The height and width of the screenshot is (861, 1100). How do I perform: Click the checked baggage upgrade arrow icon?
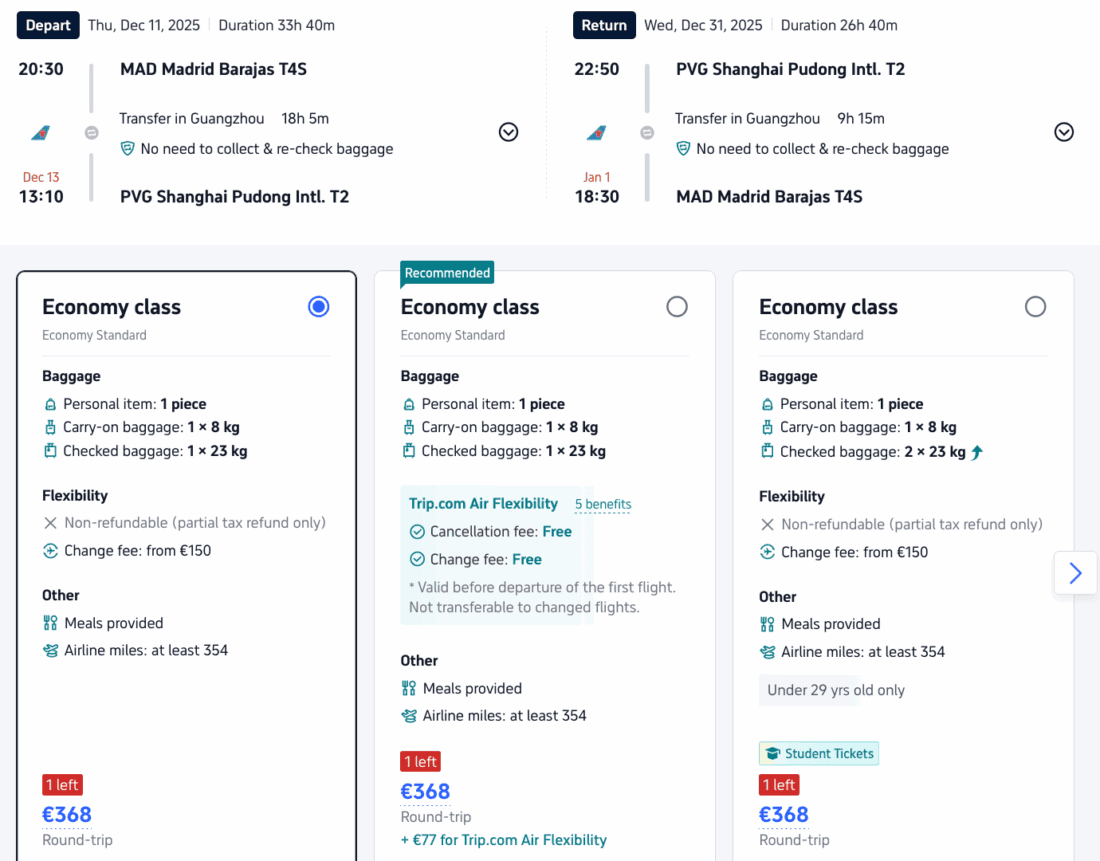[x=977, y=452]
